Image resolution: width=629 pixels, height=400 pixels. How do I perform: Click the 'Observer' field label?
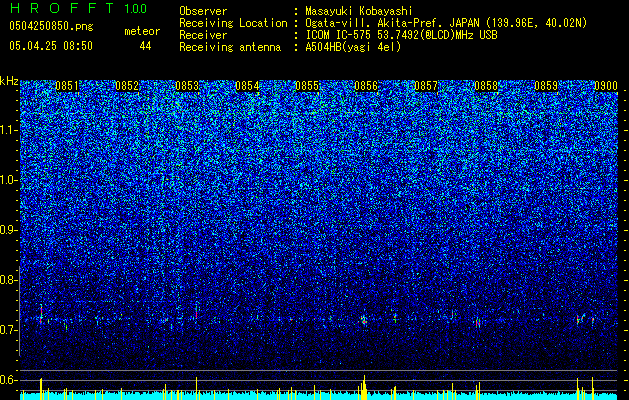point(203,11)
